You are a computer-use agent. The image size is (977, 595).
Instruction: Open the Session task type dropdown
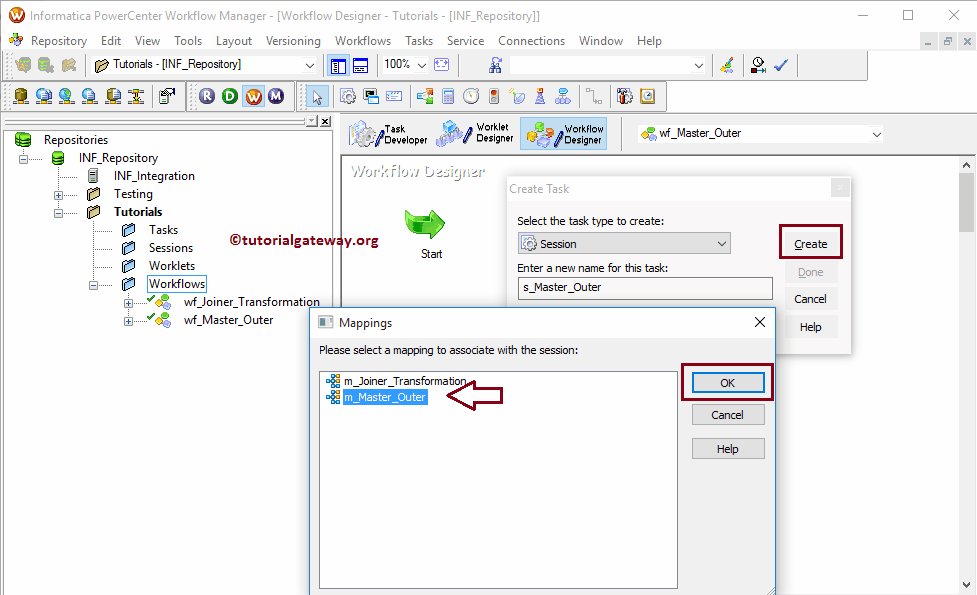coord(722,244)
